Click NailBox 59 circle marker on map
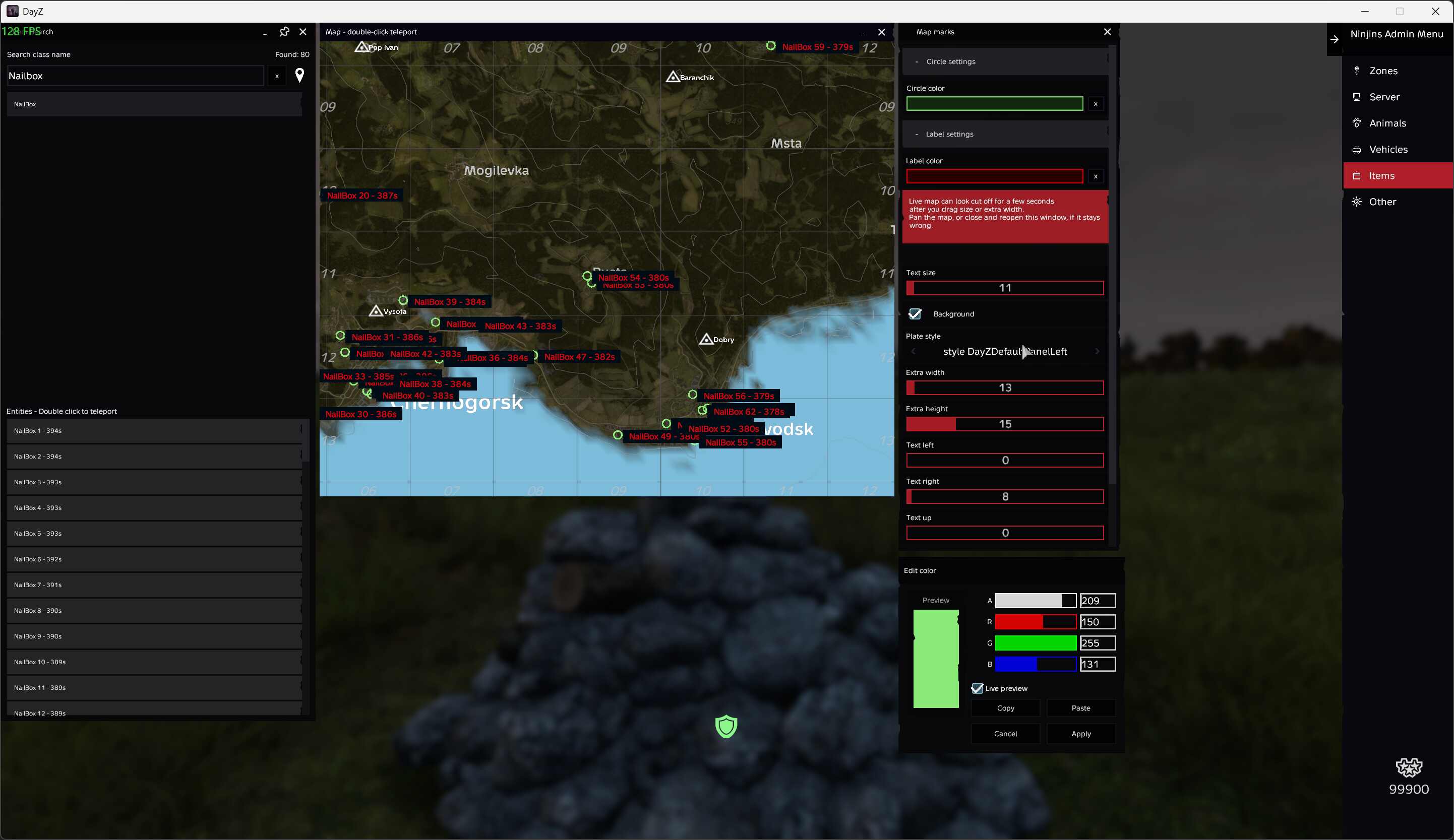This screenshot has height=840, width=1454. (x=770, y=45)
